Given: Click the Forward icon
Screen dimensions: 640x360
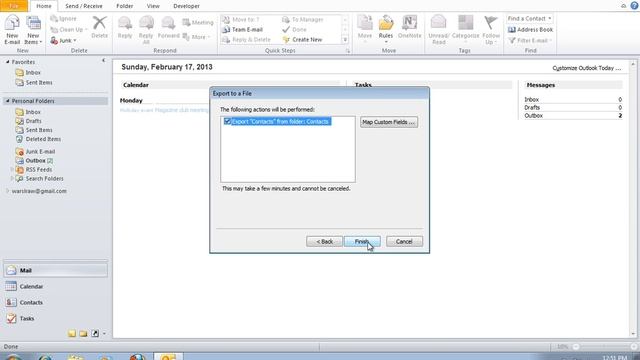Looking at the screenshot, I should click(x=168, y=27).
